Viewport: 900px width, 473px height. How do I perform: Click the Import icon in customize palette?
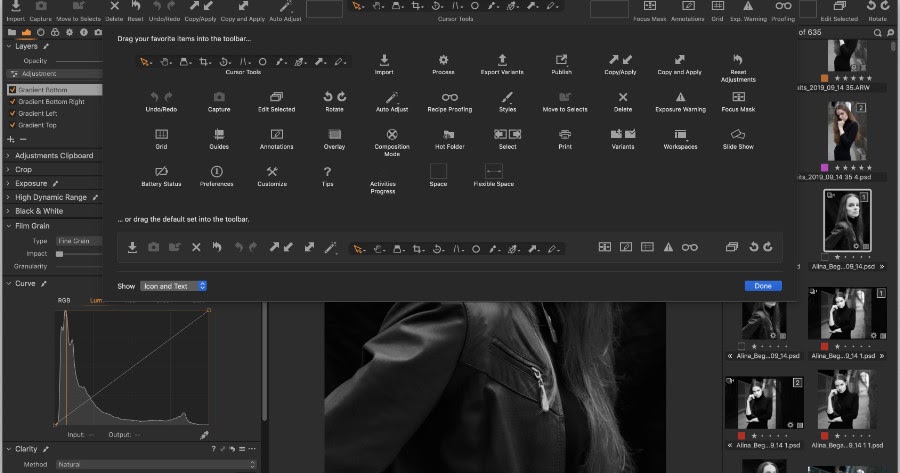tap(384, 60)
